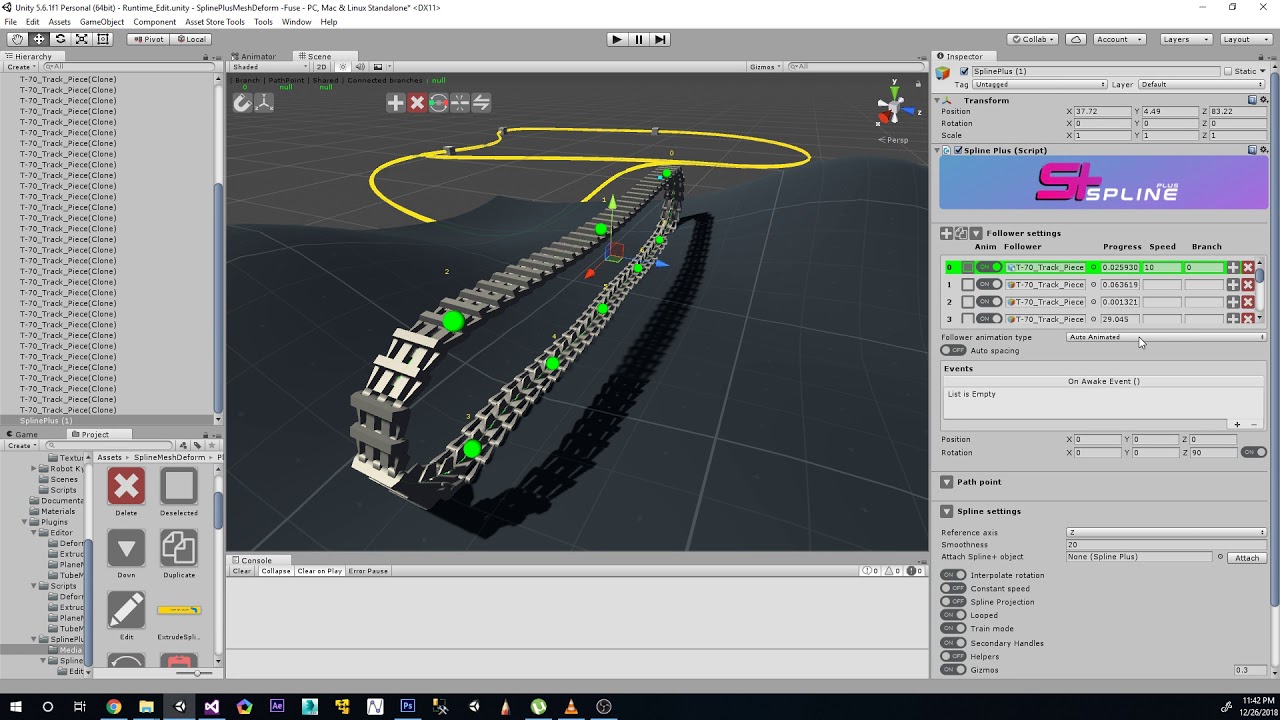Click the red X delete-point icon in Scene view
This screenshot has width=1280, height=720.
[x=417, y=102]
